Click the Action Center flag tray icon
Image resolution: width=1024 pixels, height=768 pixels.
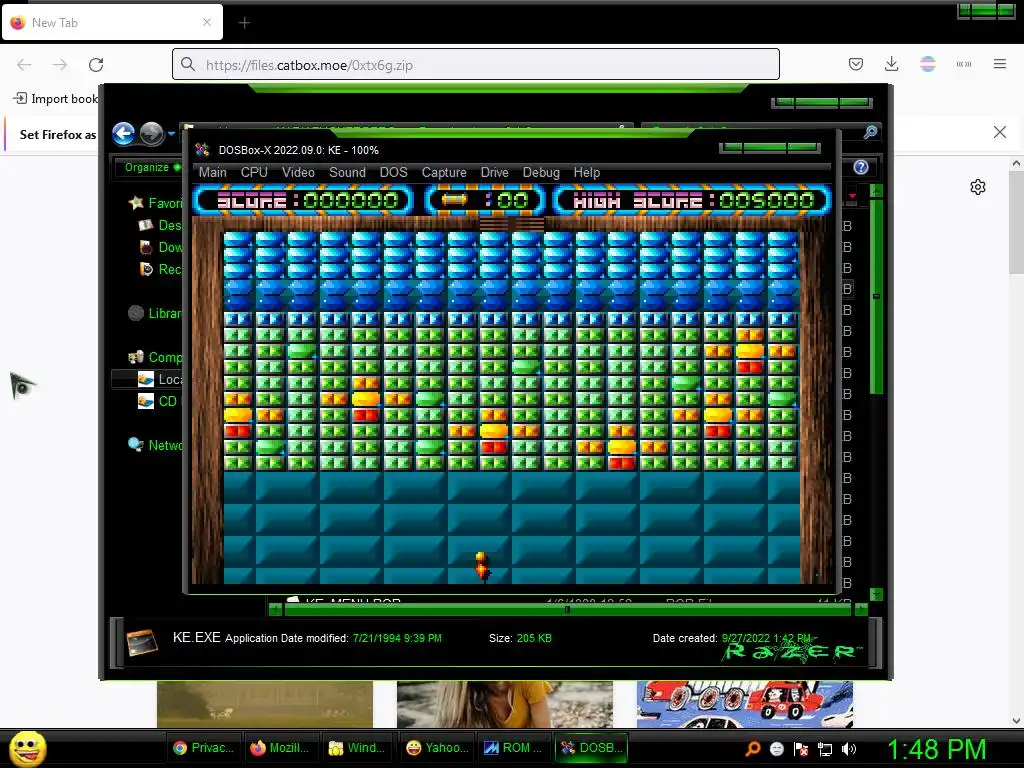click(801, 749)
